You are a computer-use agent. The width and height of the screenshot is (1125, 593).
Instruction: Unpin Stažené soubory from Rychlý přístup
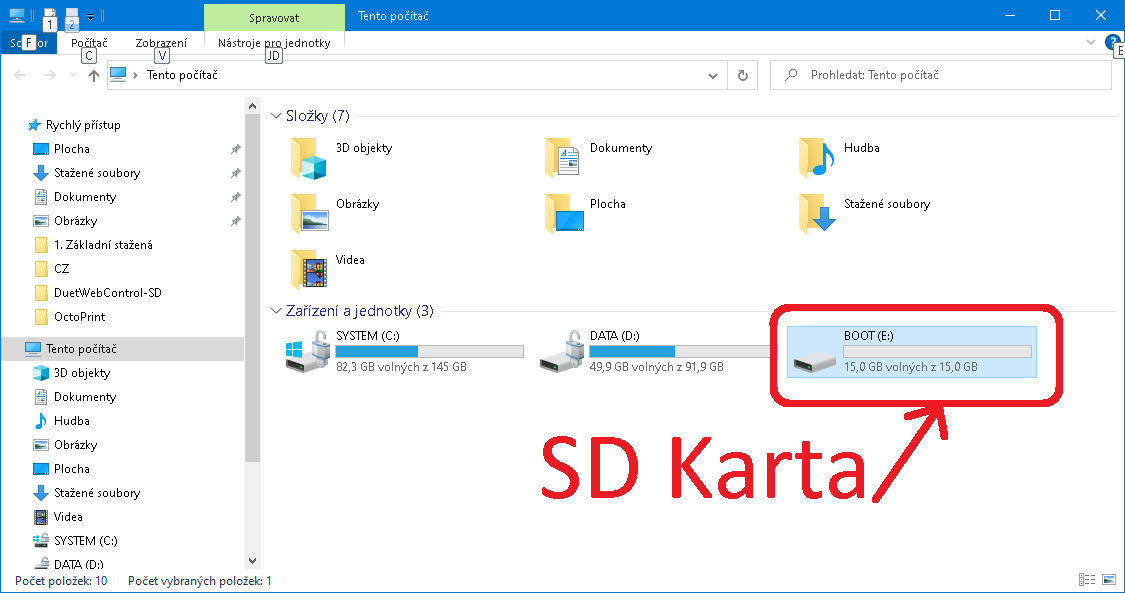point(235,173)
